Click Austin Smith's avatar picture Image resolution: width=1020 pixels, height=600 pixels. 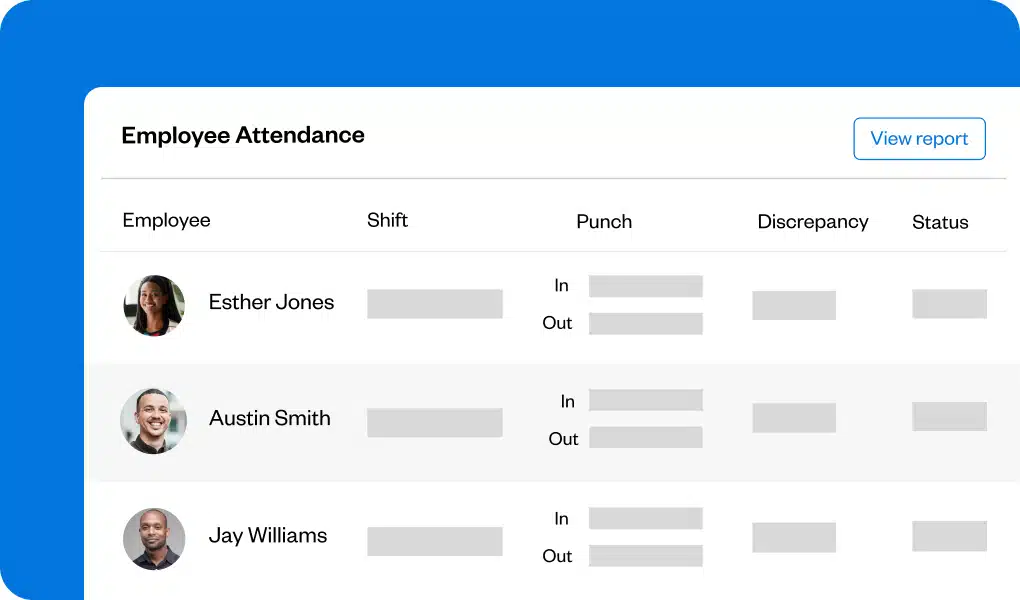[x=153, y=422]
